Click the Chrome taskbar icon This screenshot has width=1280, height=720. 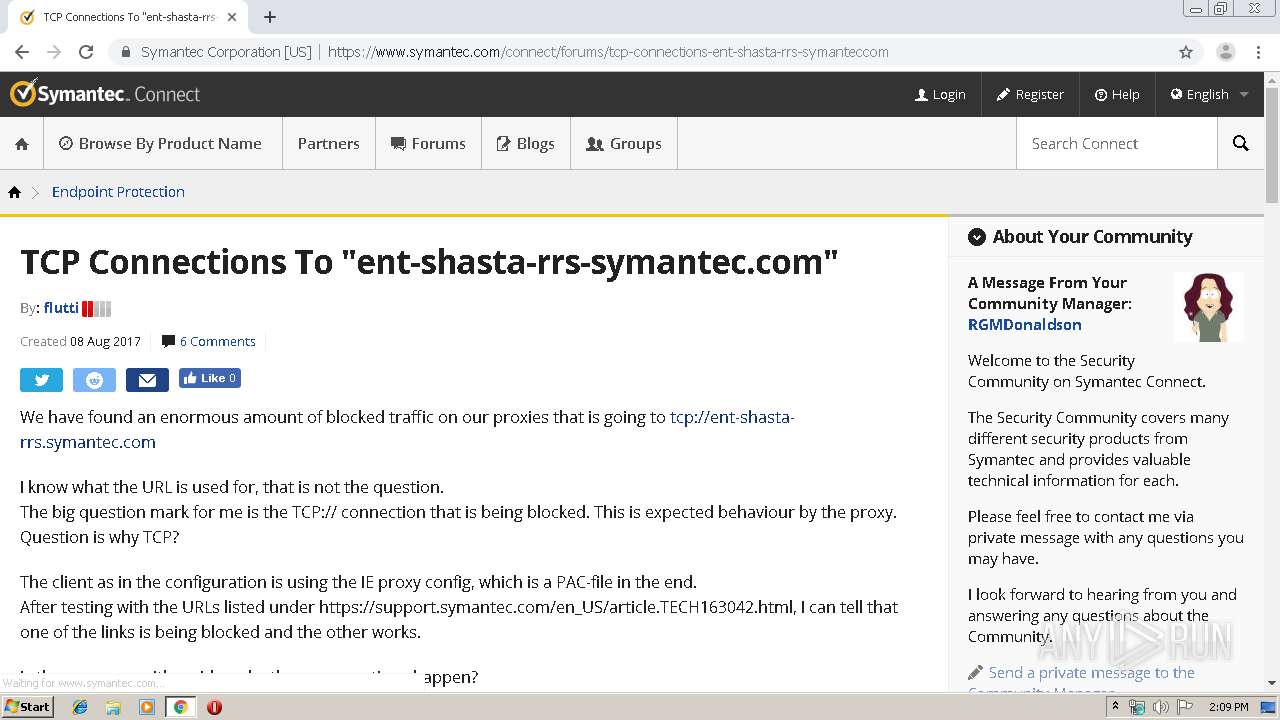(x=180, y=707)
